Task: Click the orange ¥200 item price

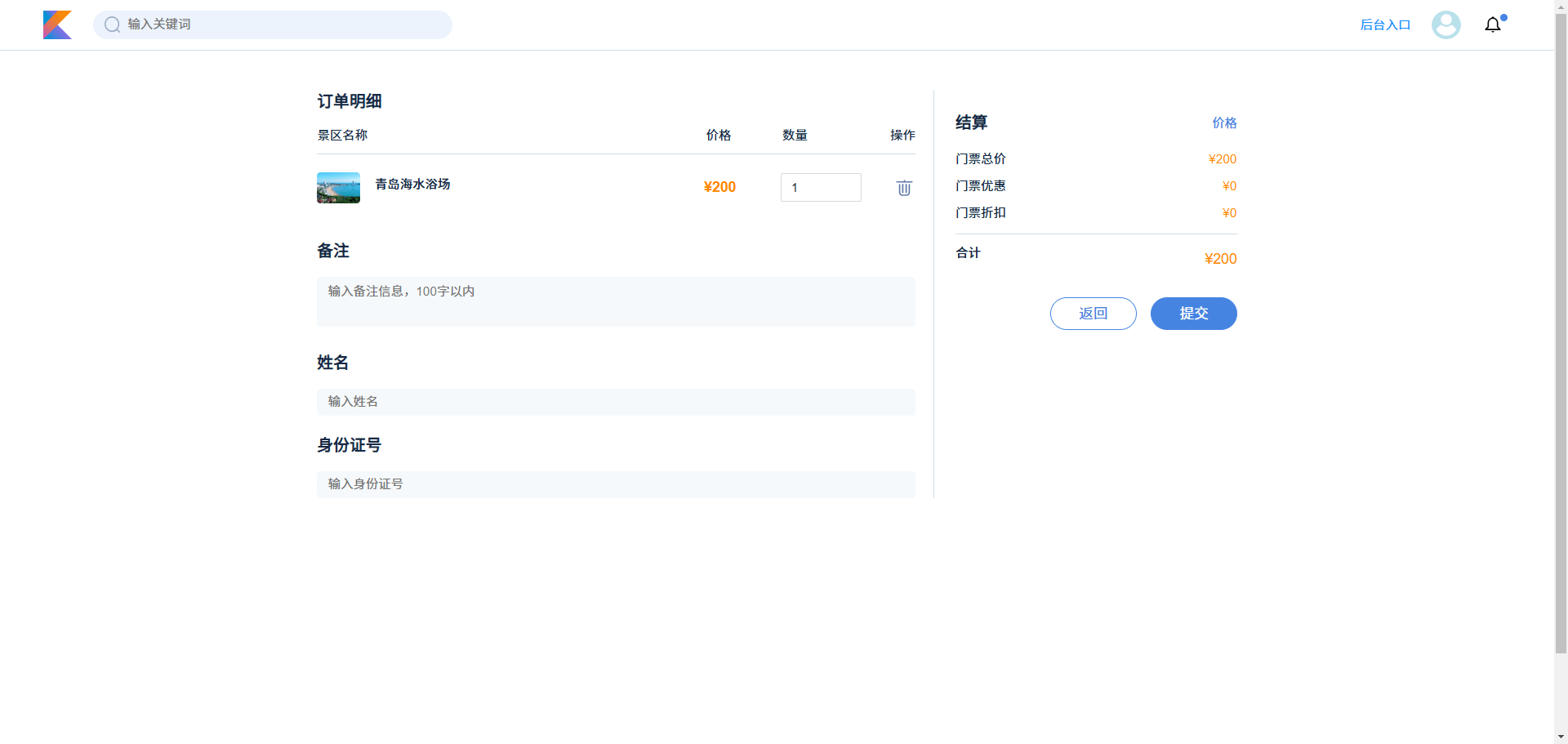Action: pos(719,187)
